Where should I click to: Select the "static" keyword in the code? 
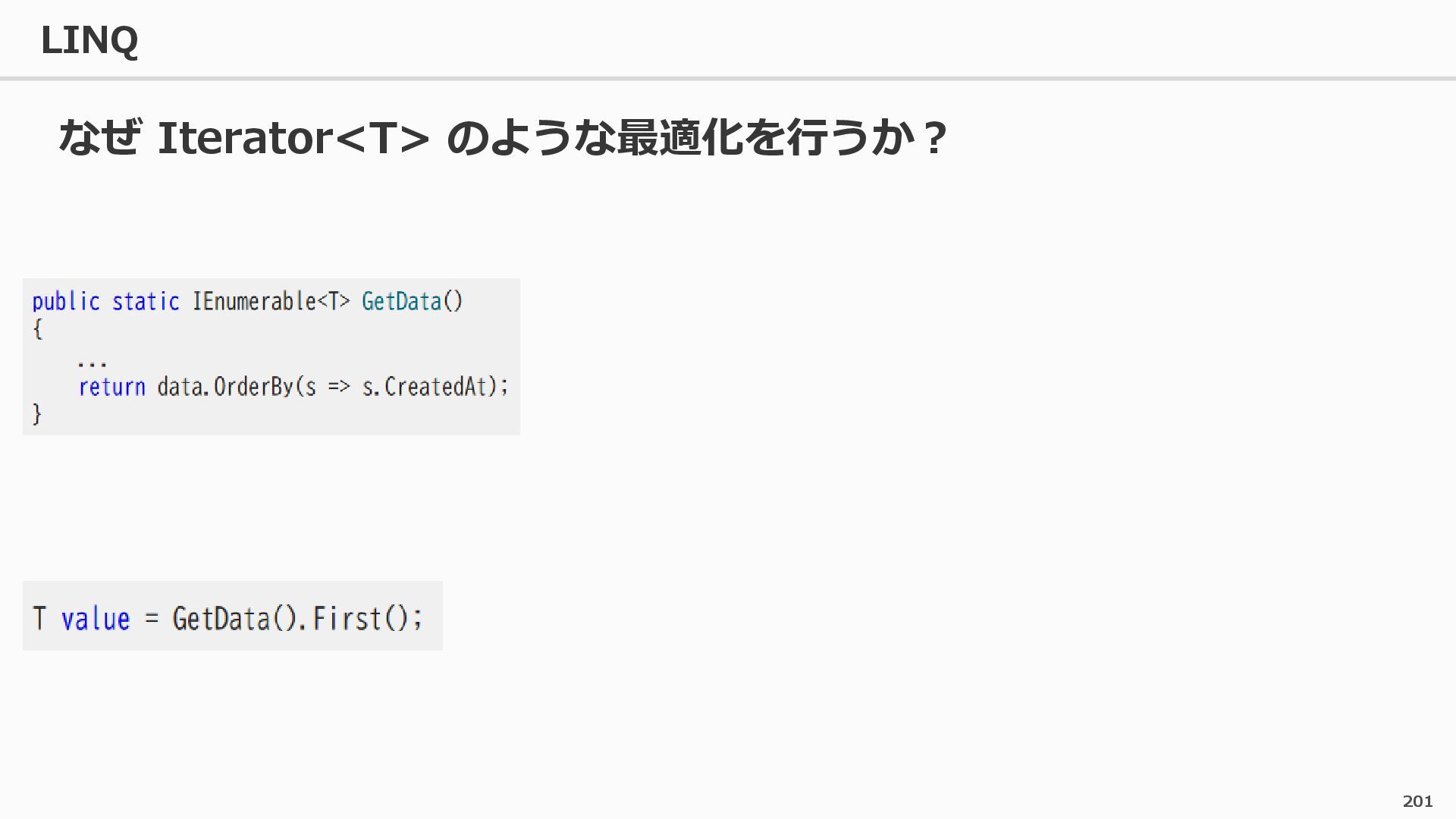[146, 302]
